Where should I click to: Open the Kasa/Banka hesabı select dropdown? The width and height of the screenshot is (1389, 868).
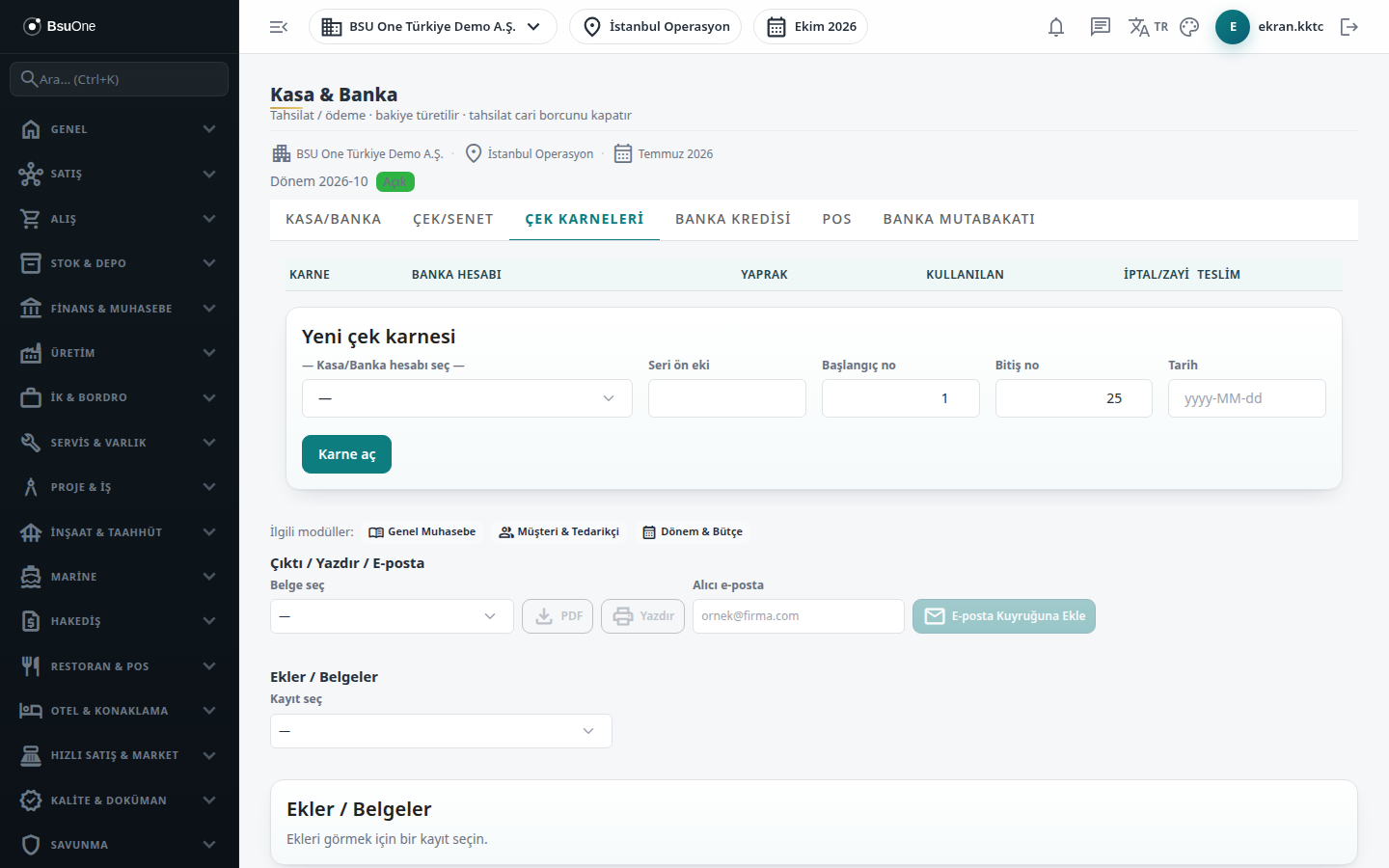[x=467, y=398]
